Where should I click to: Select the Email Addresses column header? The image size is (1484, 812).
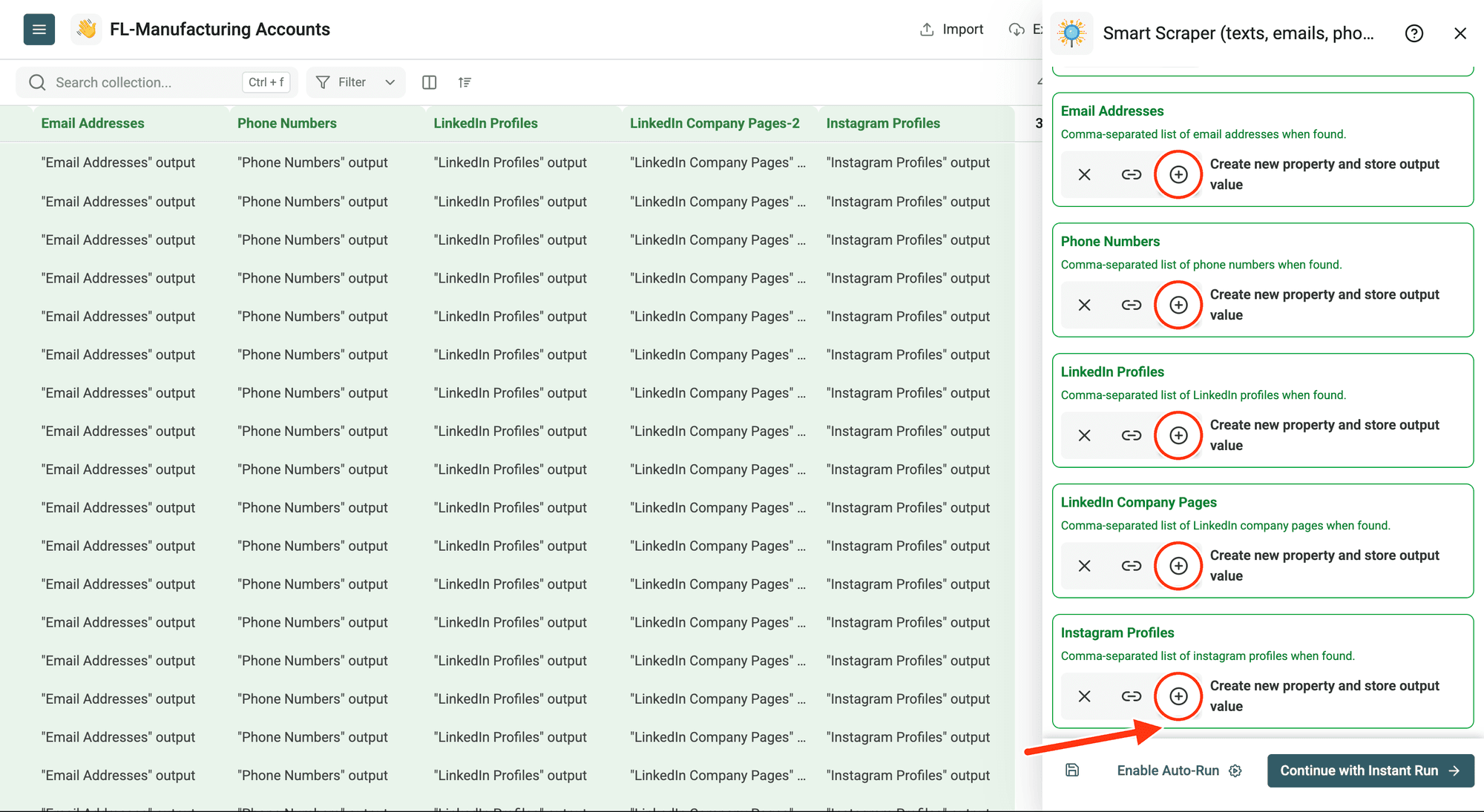tap(93, 123)
